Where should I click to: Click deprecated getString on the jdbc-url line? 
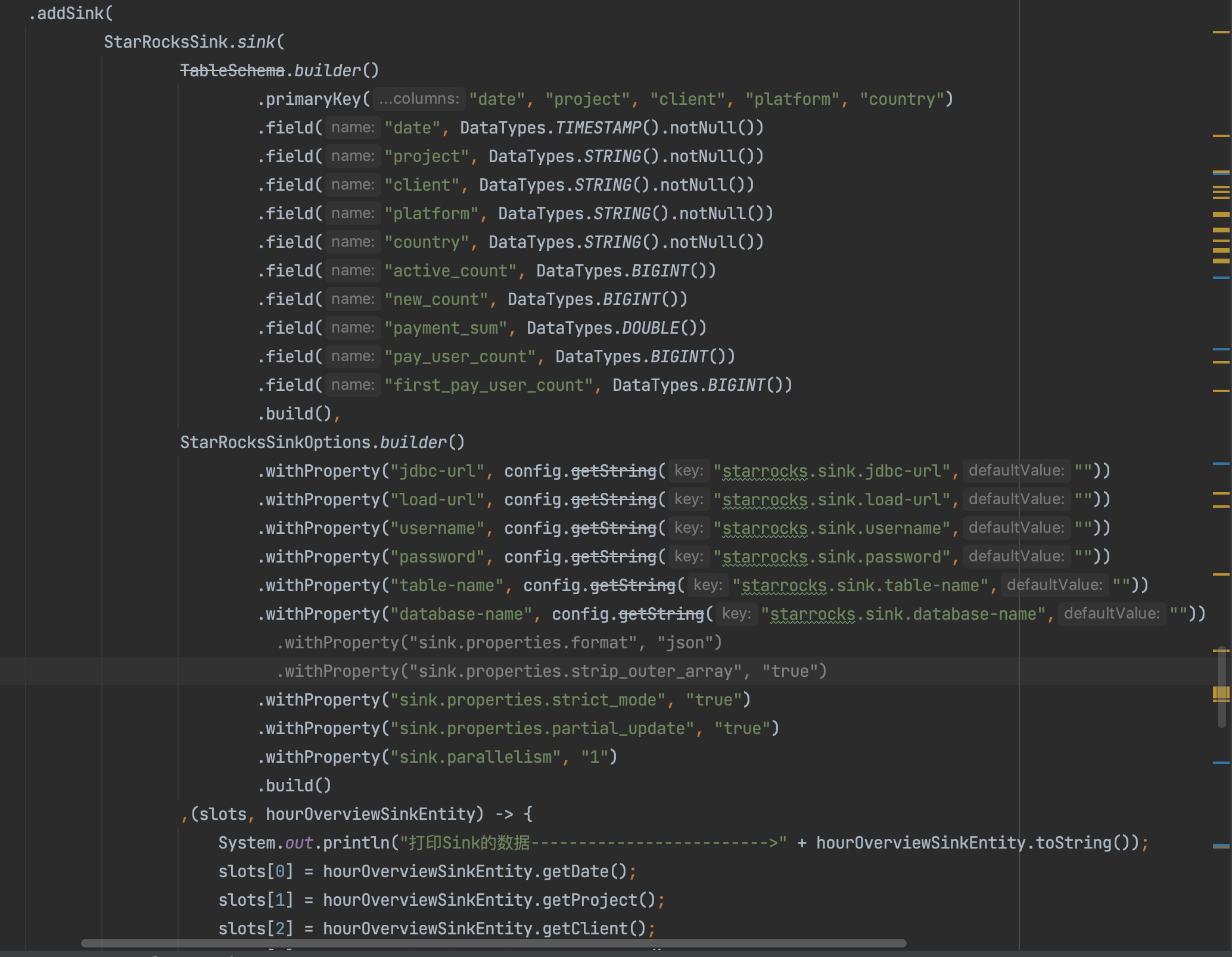614,471
